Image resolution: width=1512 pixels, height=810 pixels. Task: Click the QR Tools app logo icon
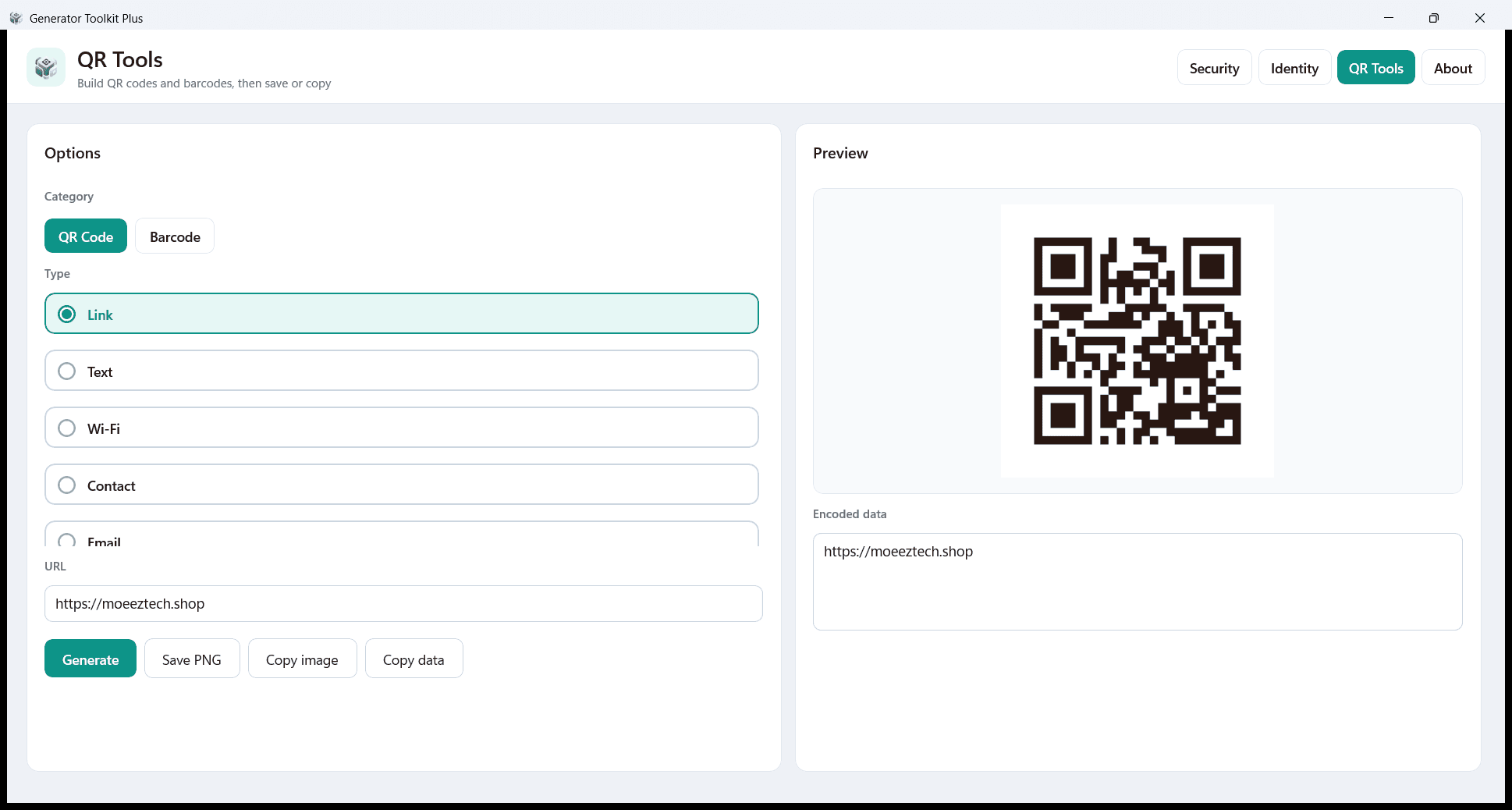[46, 67]
